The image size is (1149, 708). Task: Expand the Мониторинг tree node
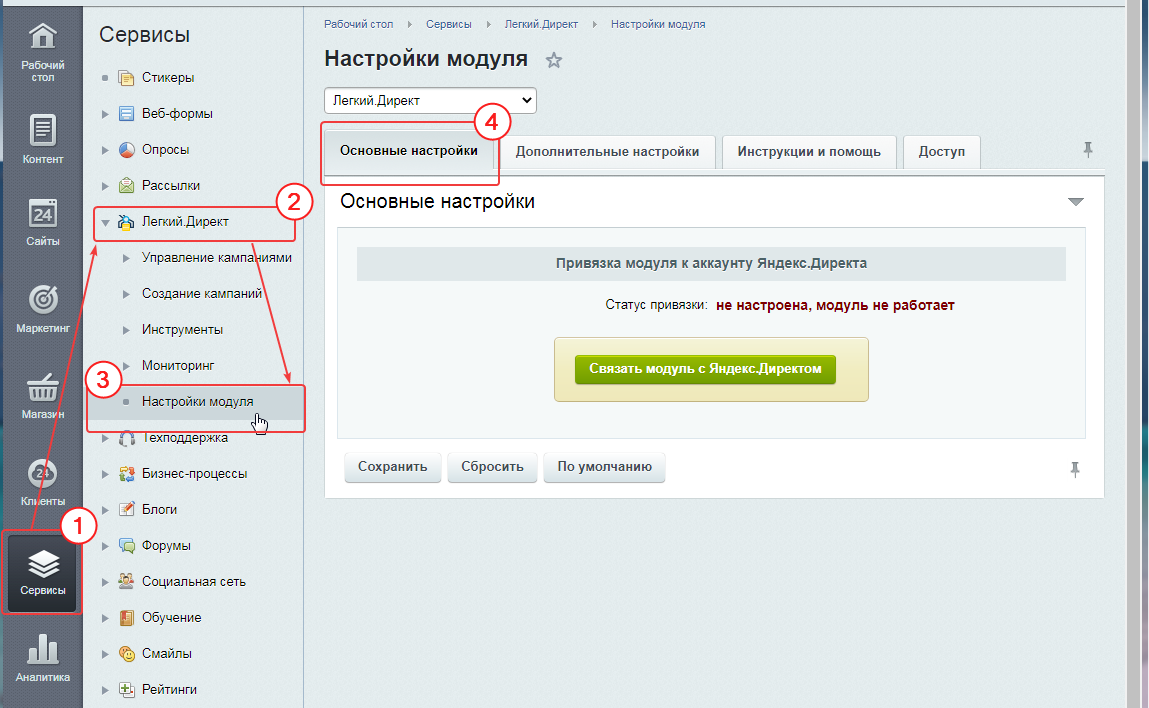click(126, 366)
